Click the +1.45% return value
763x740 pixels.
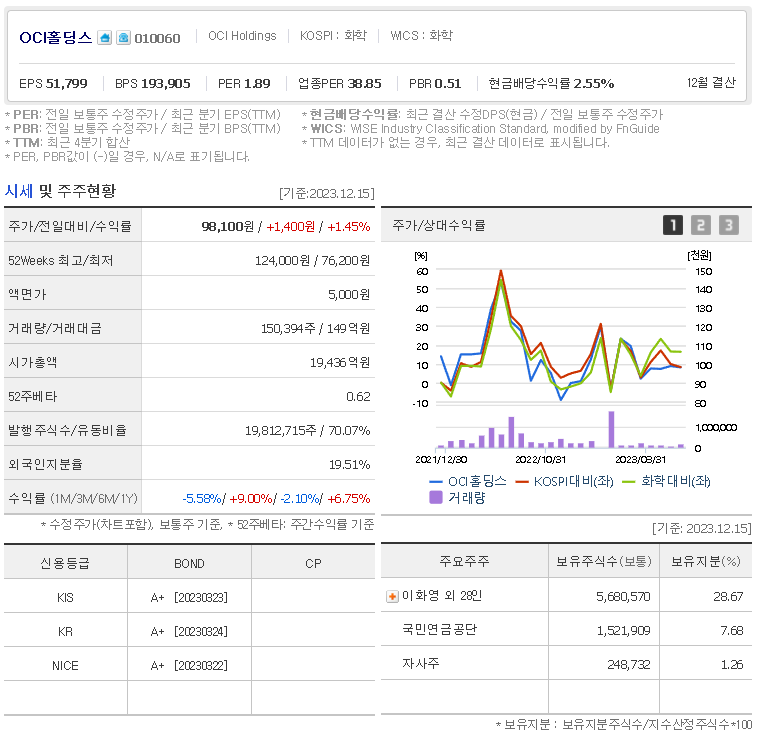[x=349, y=226]
